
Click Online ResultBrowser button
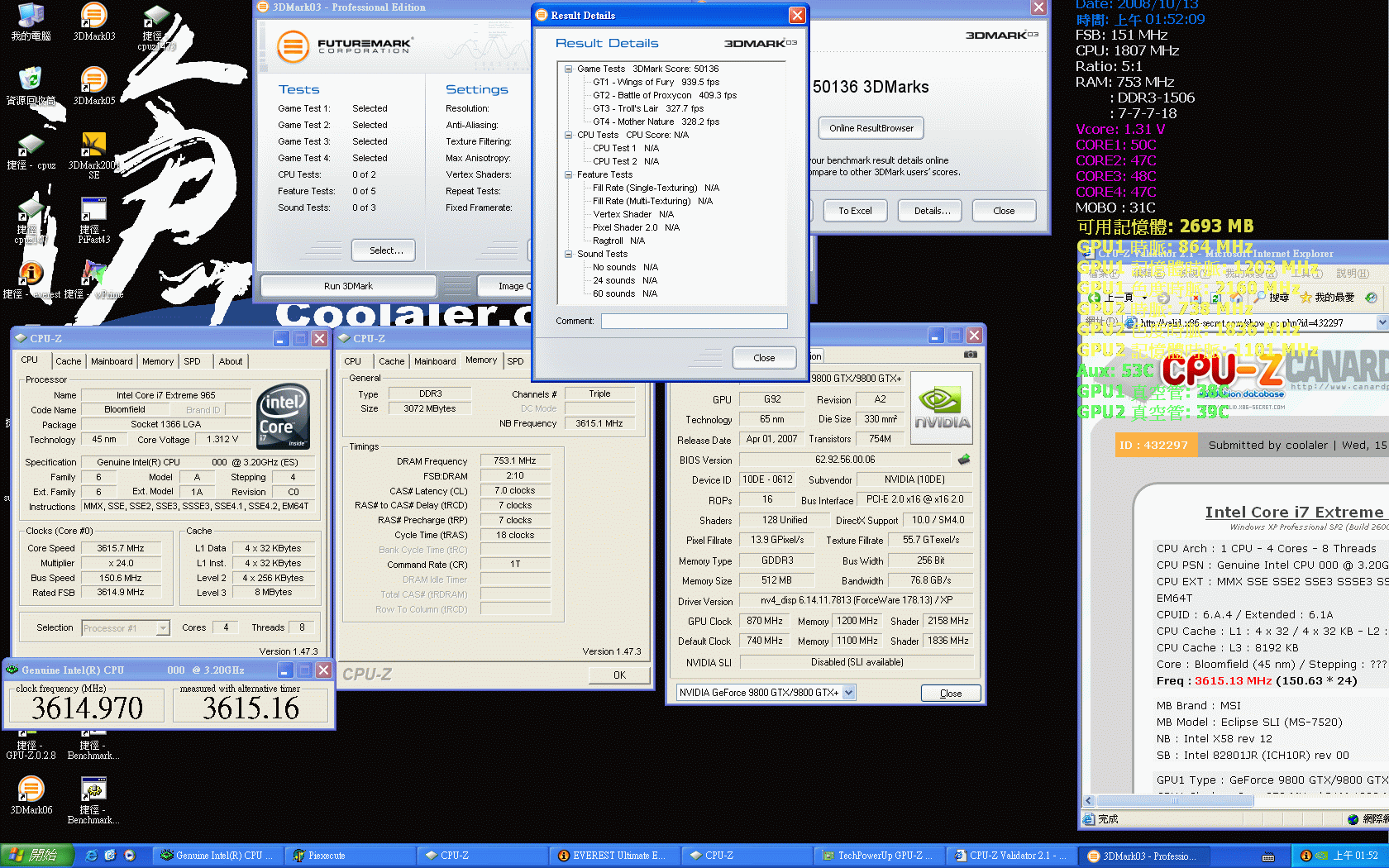click(x=871, y=128)
